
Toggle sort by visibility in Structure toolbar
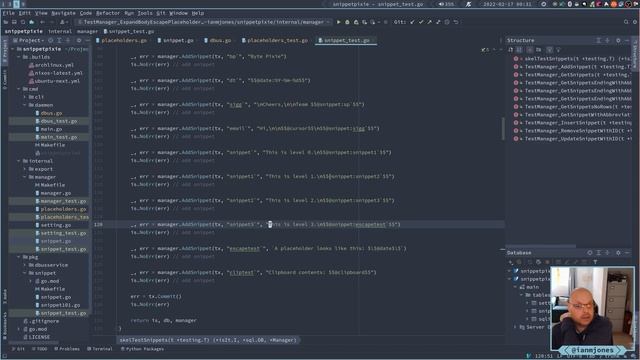coord(511,50)
